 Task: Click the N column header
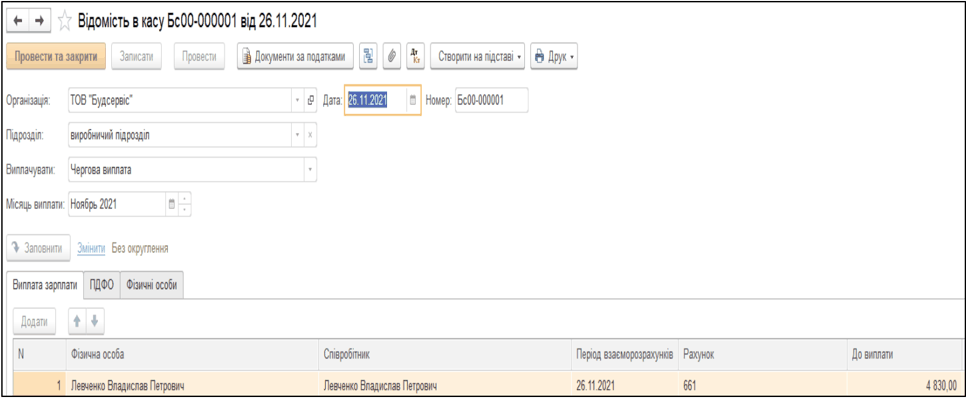pos(38,355)
